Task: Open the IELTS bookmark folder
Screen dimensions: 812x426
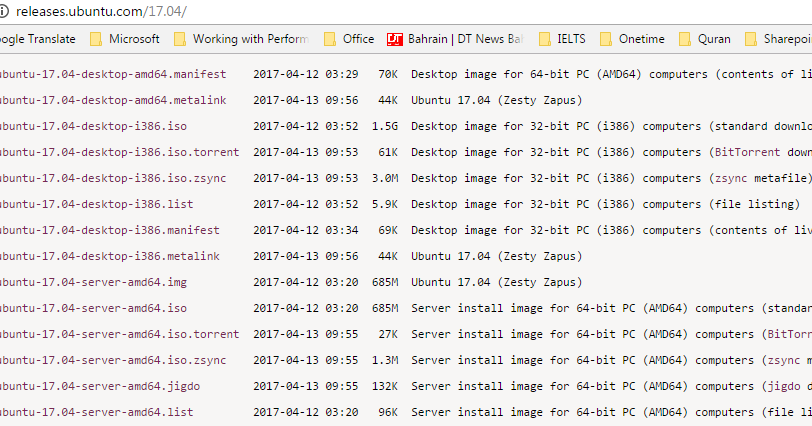Action: pos(562,39)
